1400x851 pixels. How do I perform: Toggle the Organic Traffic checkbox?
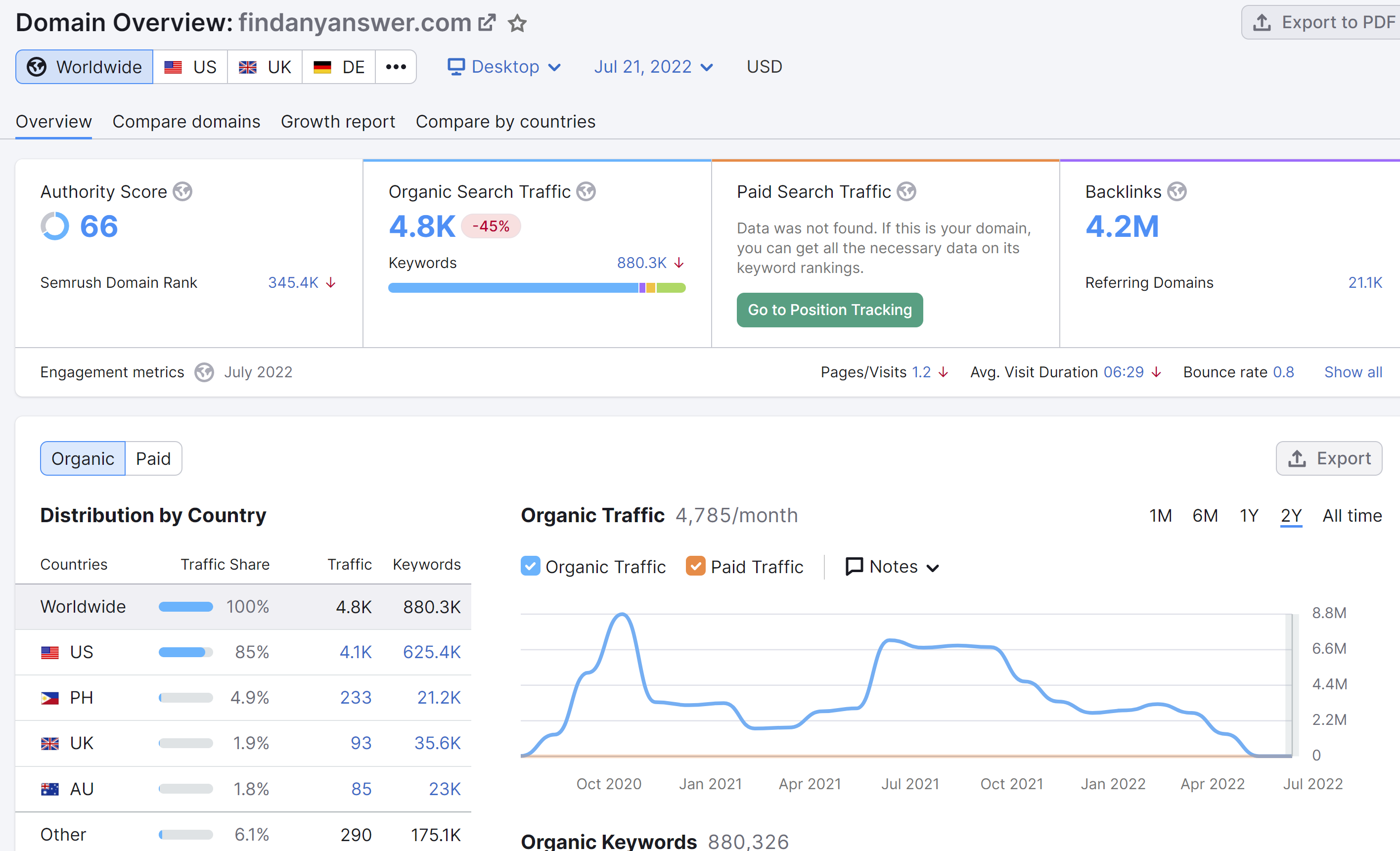click(x=530, y=566)
